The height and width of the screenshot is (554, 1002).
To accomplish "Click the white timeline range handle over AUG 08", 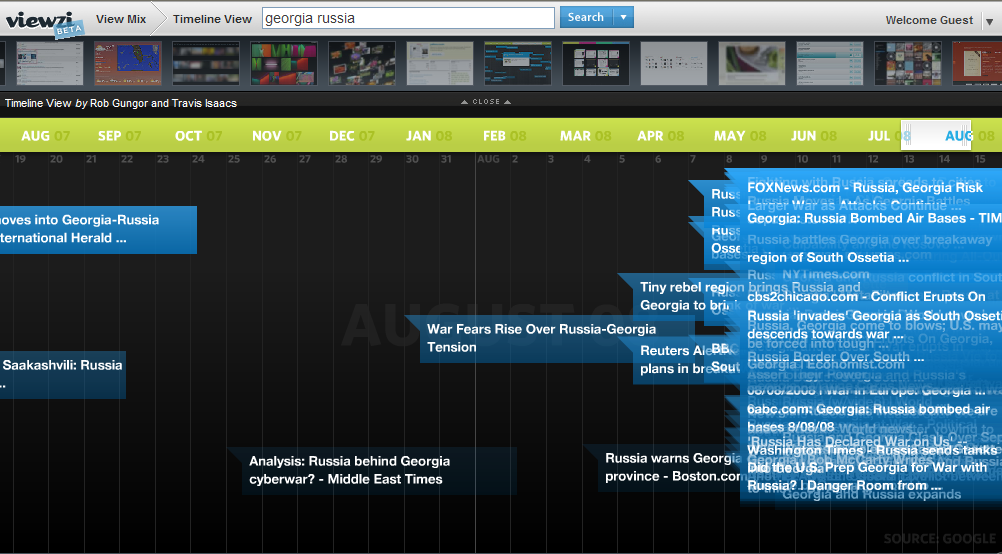I will [x=936, y=136].
